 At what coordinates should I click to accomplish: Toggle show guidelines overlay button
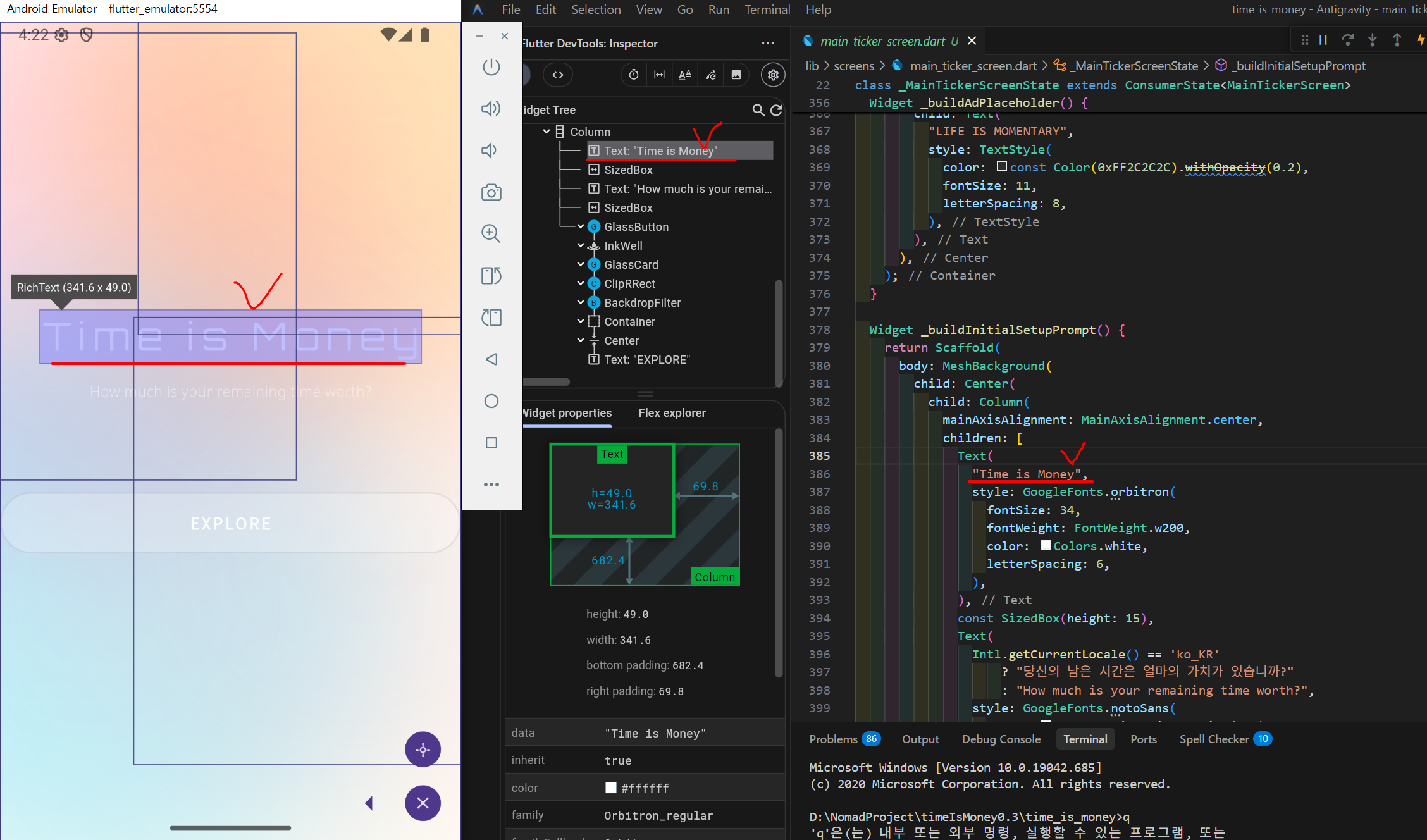[x=659, y=75]
